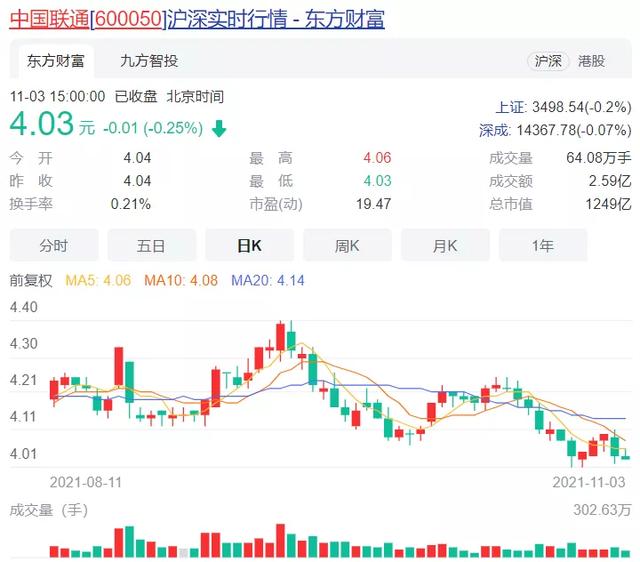Viewport: 640px width, 562px height.
Task: Click the 最高 value 4.06
Action: click(x=377, y=158)
